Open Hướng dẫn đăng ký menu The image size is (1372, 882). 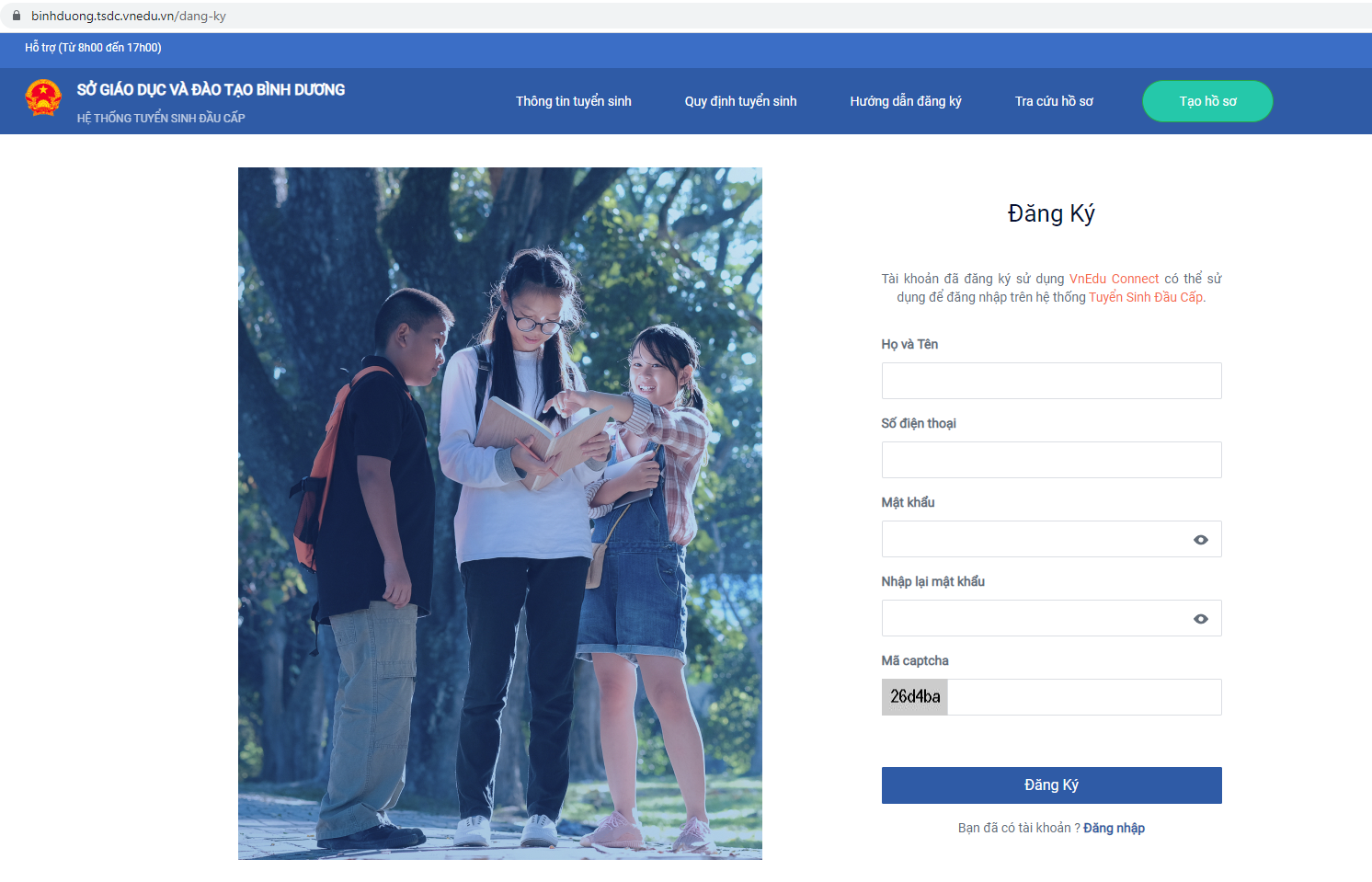tap(905, 101)
